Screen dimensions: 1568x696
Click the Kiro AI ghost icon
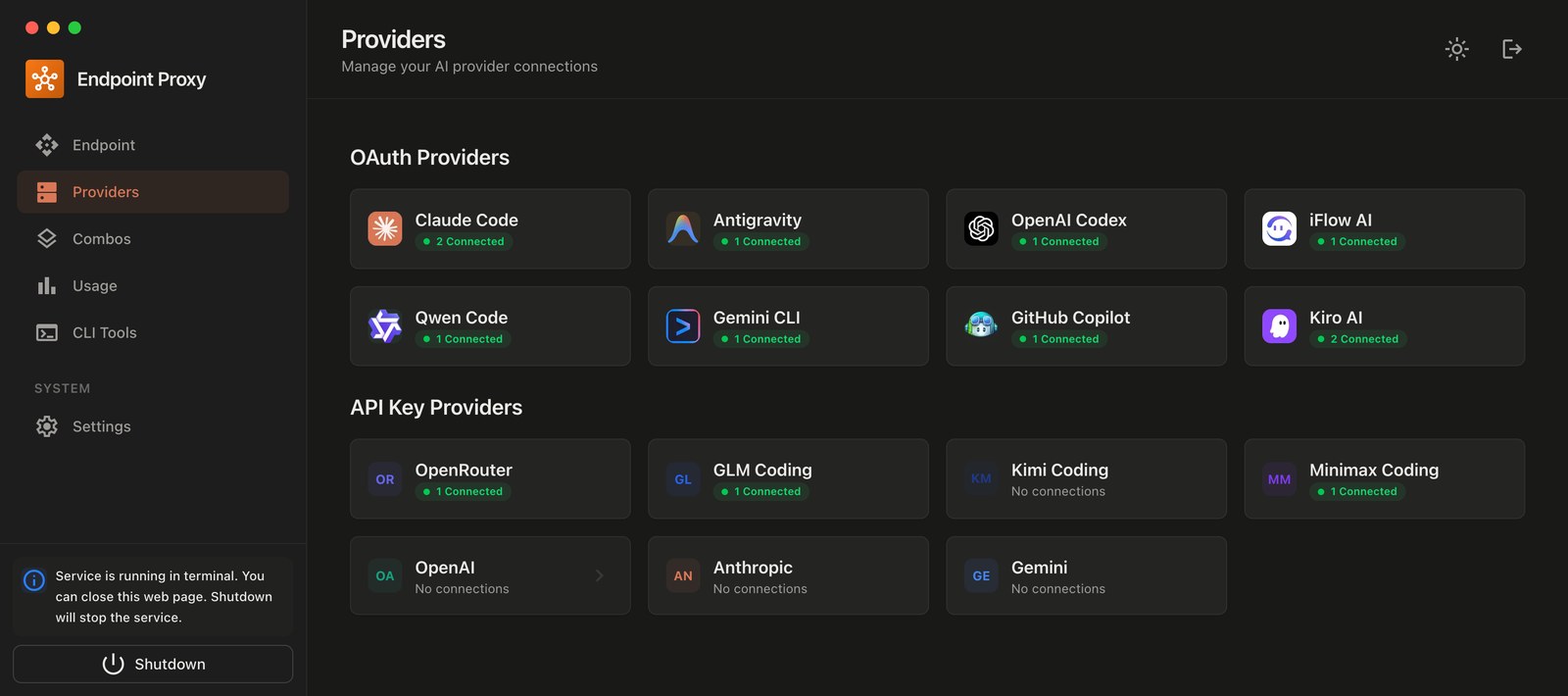(1279, 326)
